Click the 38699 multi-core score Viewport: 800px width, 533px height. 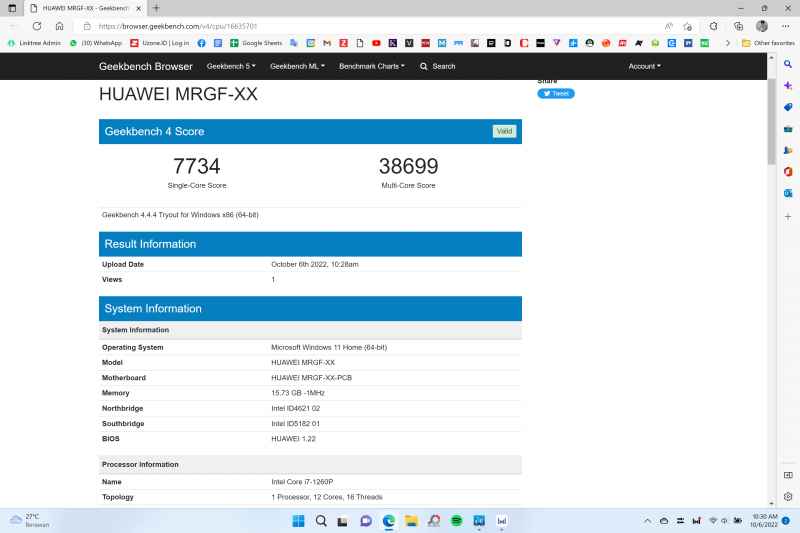point(408,166)
